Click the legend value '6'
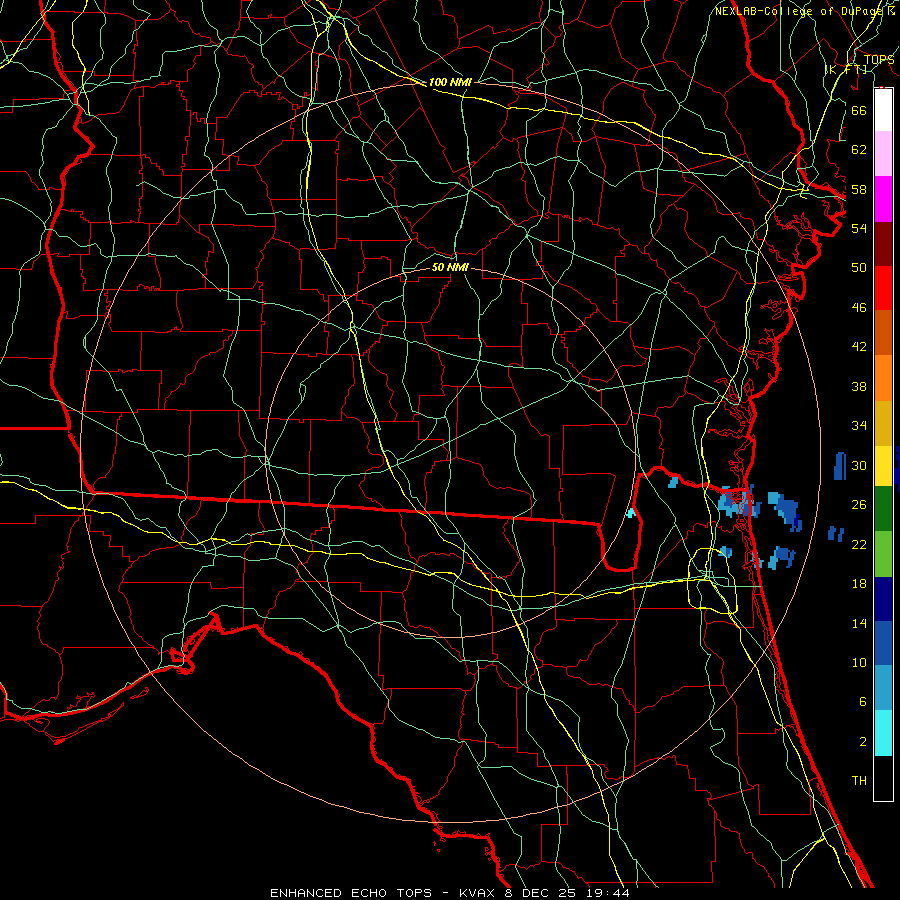The width and height of the screenshot is (900, 900). (863, 702)
